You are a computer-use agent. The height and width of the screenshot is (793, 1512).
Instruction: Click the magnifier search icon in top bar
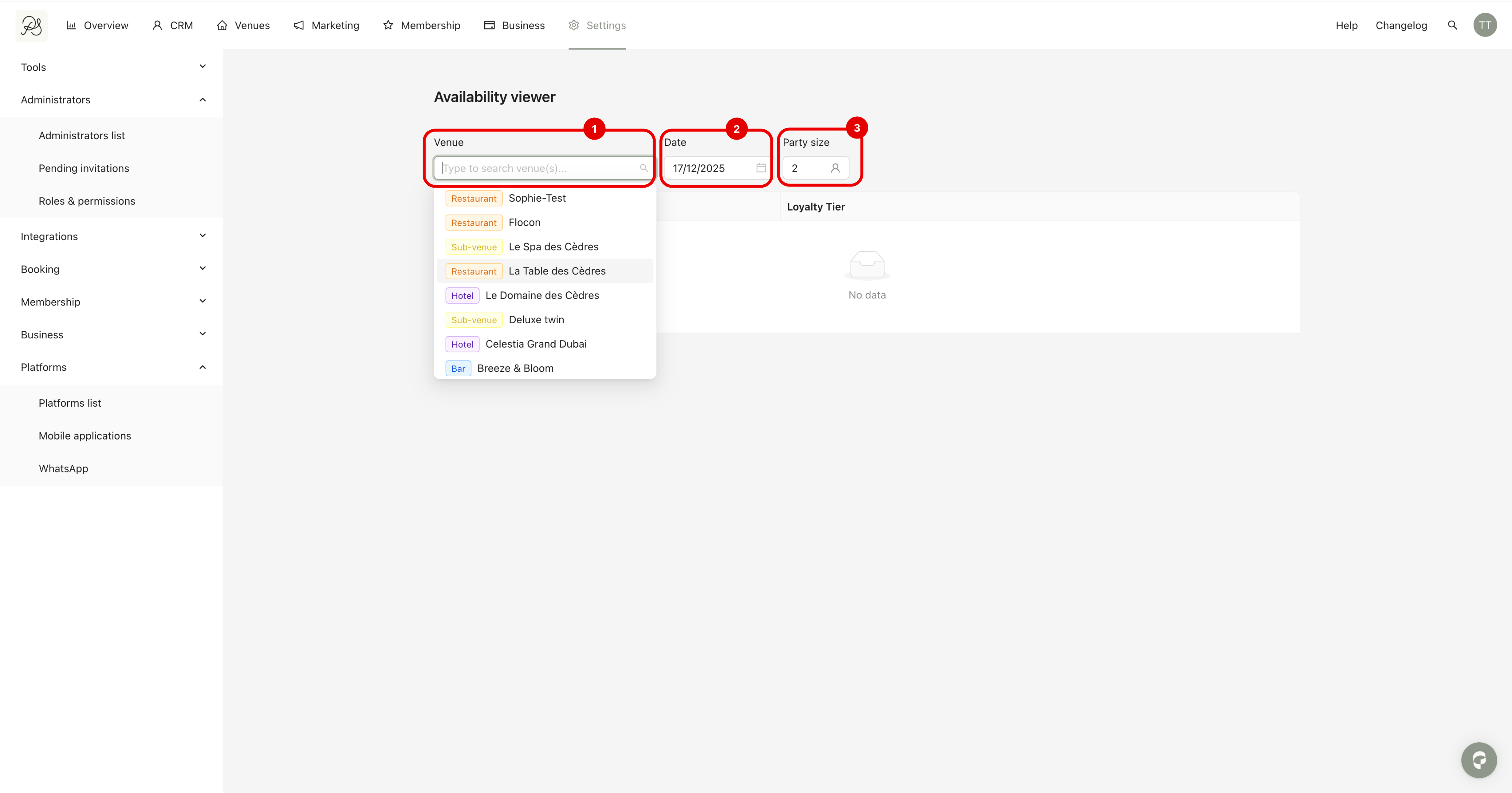pos(1452,25)
